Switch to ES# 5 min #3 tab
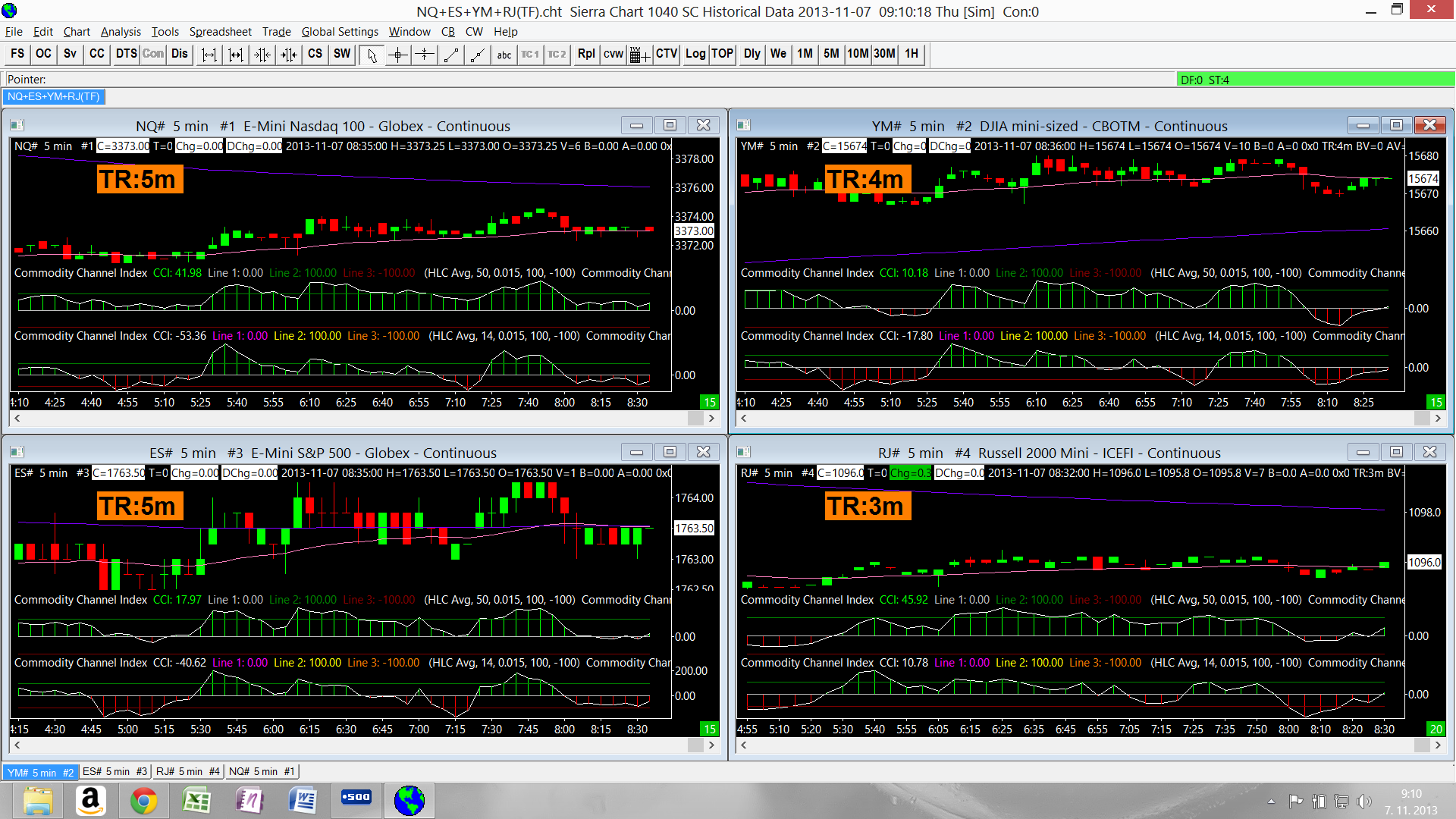 pos(115,771)
